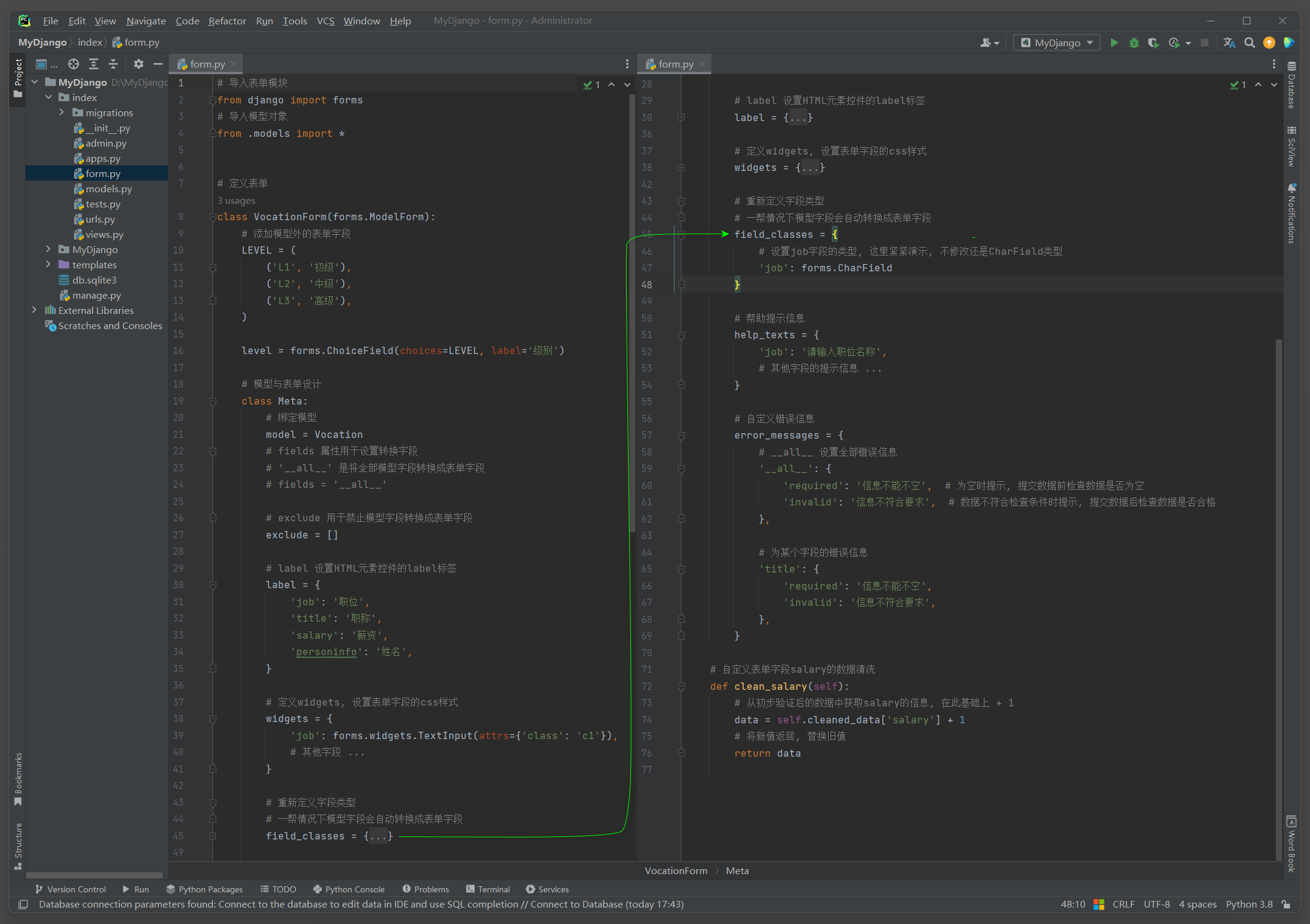Open the Refactor menu
Viewport: 1310px width, 924px height.
pyautogui.click(x=227, y=21)
